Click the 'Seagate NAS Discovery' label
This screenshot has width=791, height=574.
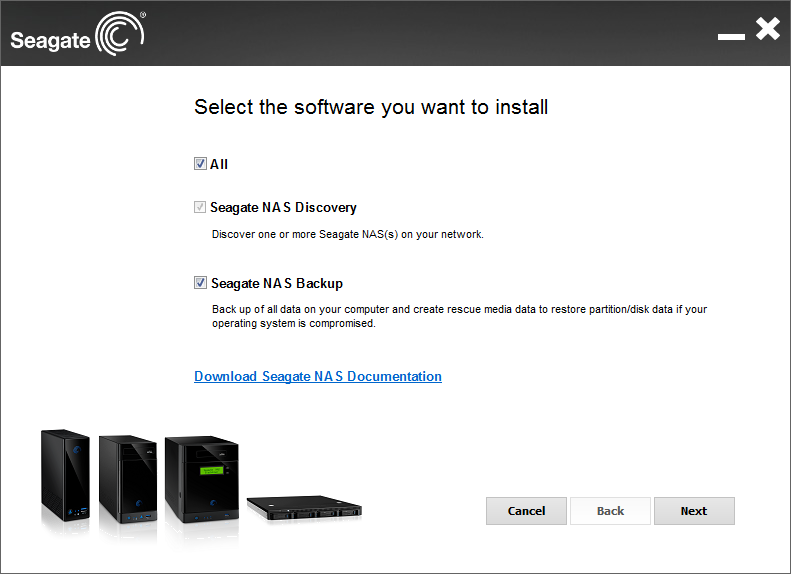[x=284, y=207]
